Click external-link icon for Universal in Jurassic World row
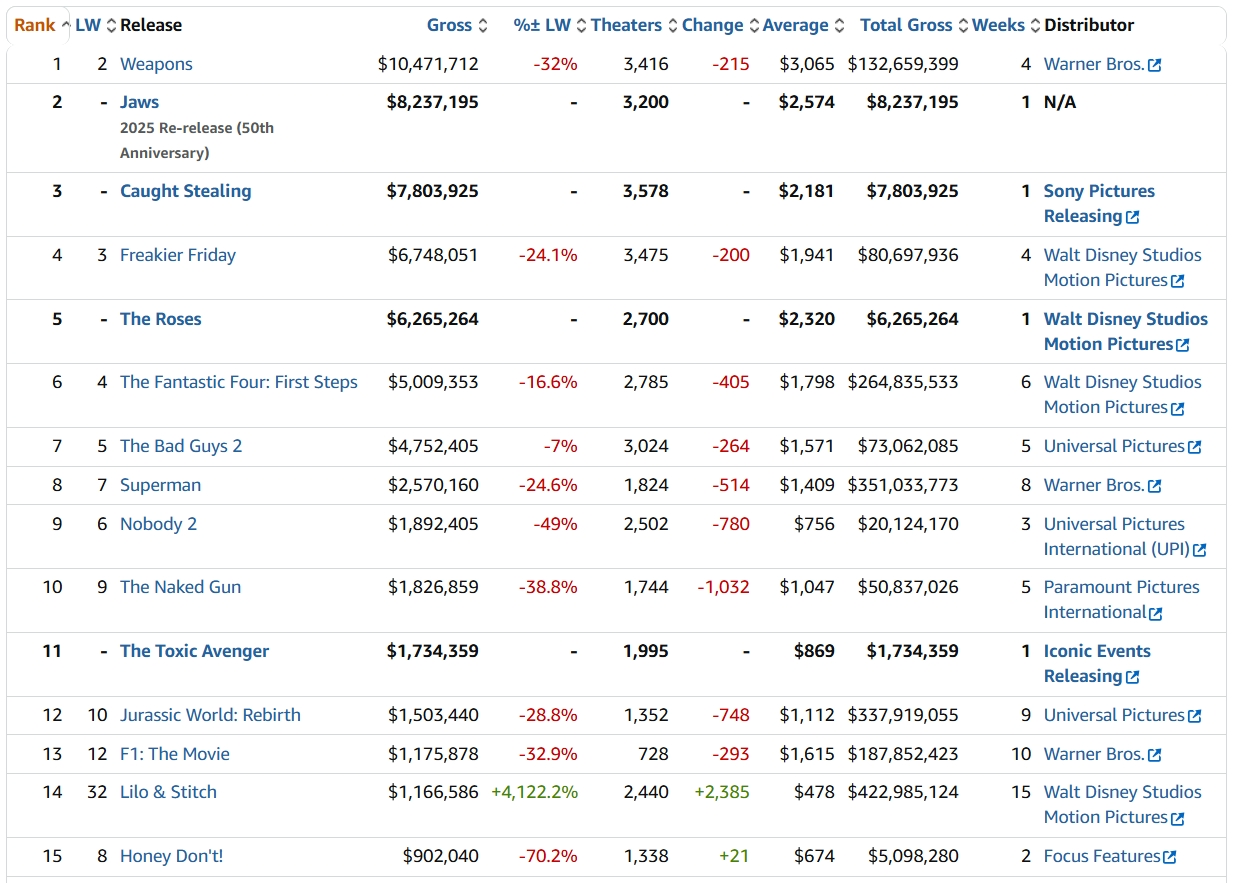The width and height of the screenshot is (1235, 883). click(x=1194, y=716)
